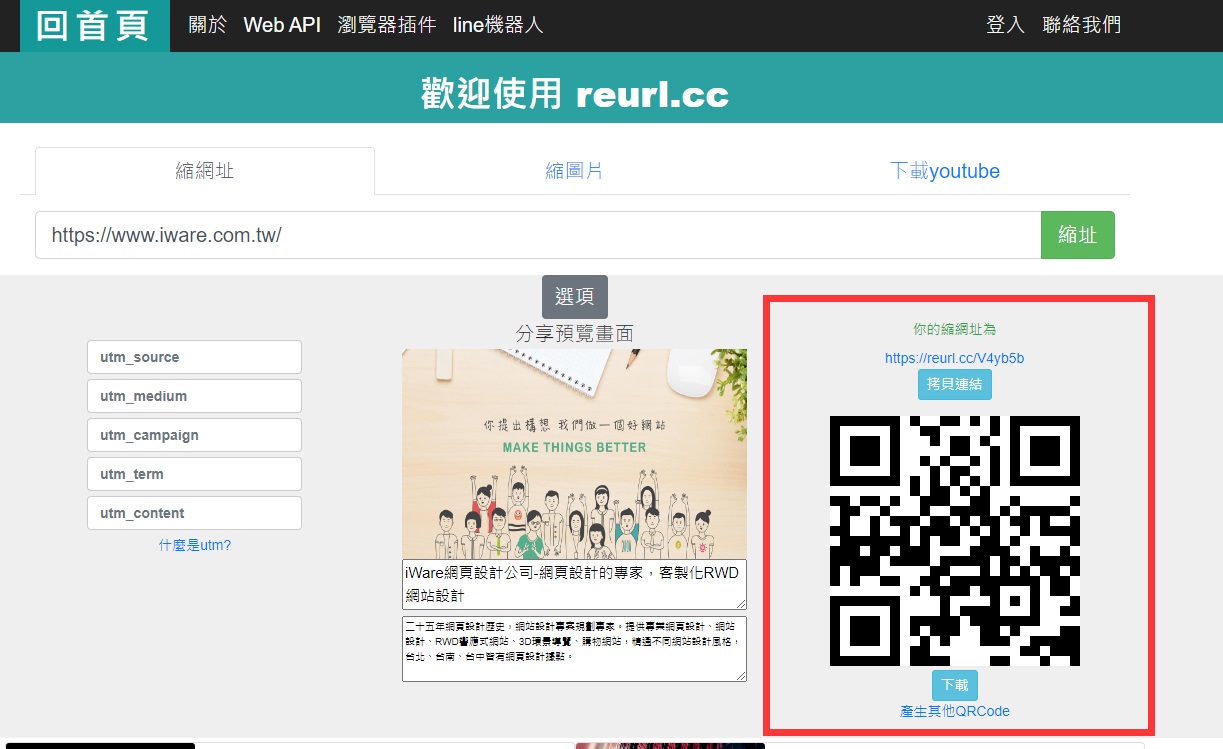
Task: Click 登入 to sign in
Action: click(1005, 25)
